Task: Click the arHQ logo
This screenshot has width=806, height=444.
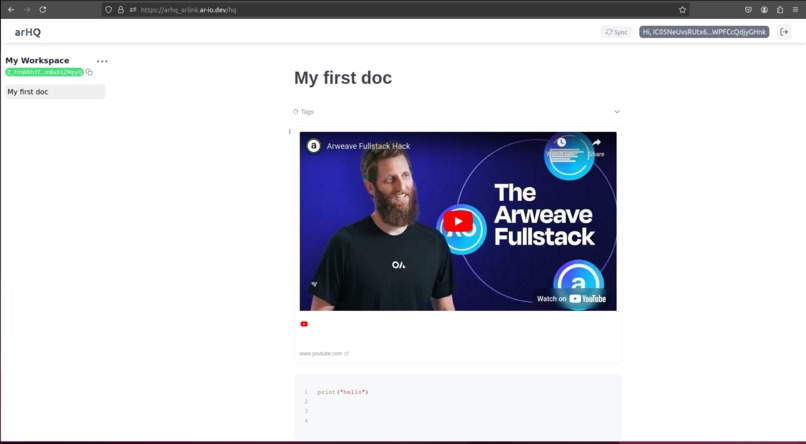Action: coord(28,32)
